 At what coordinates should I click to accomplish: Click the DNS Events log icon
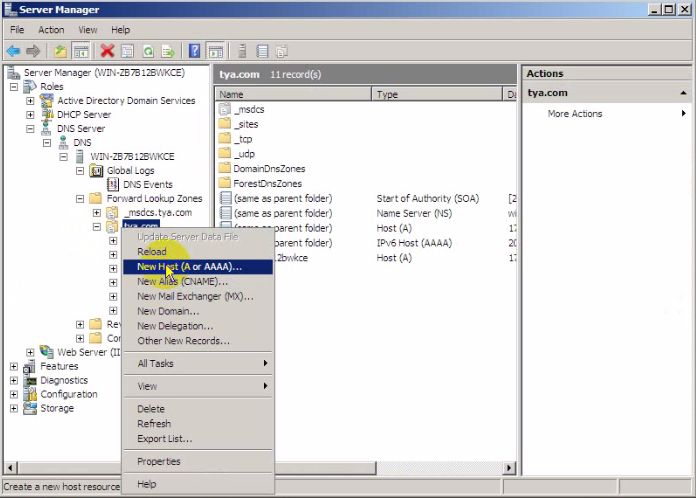pos(113,184)
